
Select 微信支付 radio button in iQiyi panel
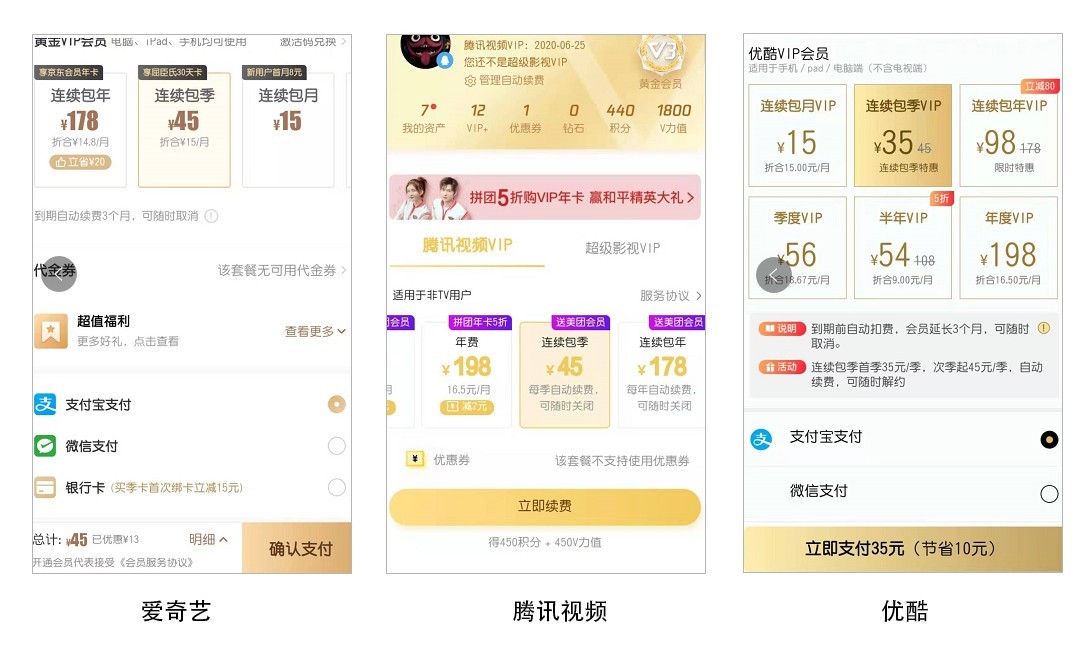(337, 446)
